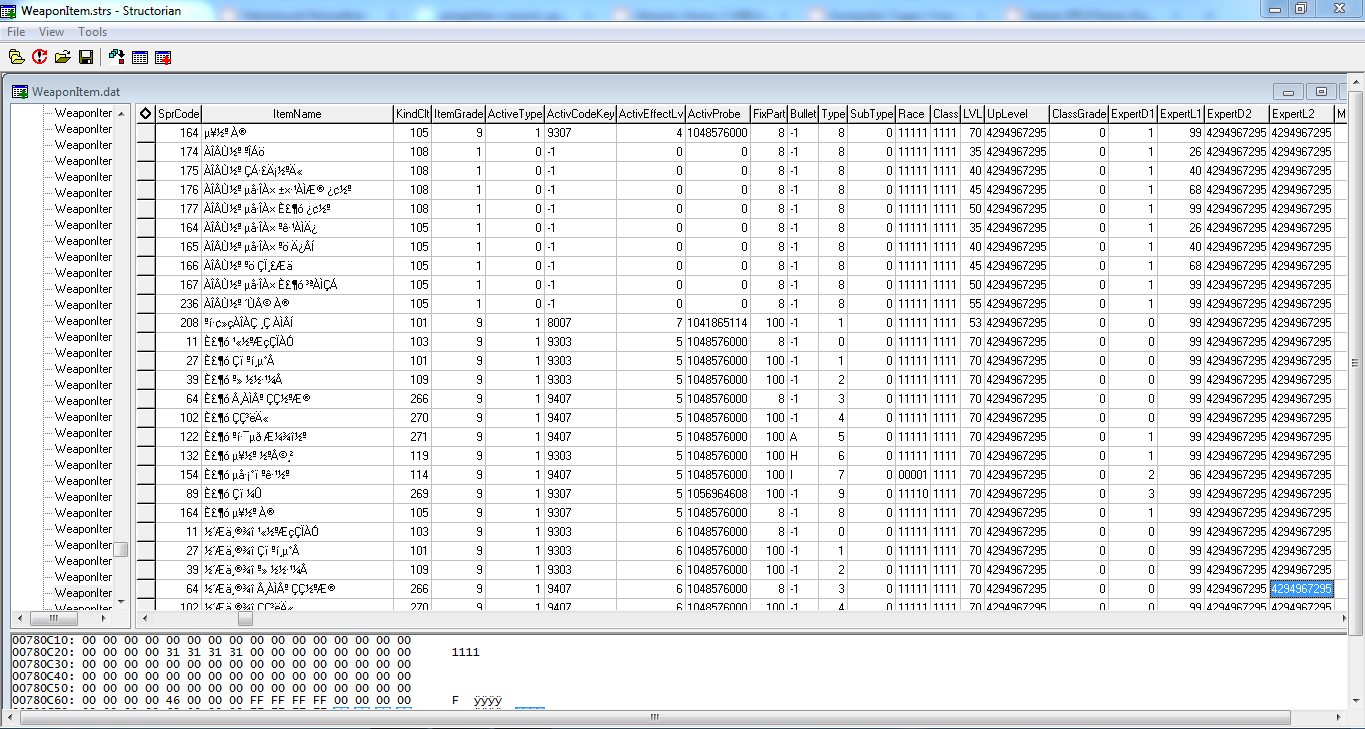Click the data grid's horizontal scrollbar thumb
1365x729 pixels.
[244, 618]
